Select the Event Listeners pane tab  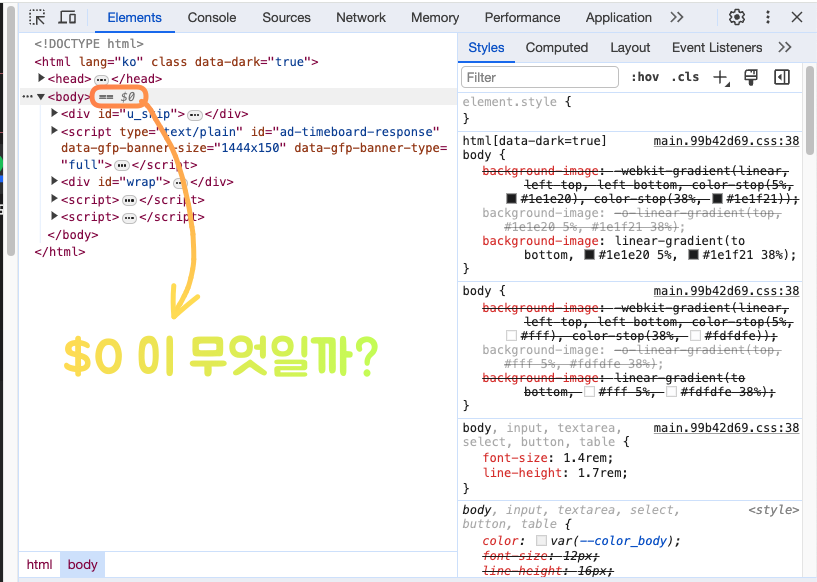point(716,47)
